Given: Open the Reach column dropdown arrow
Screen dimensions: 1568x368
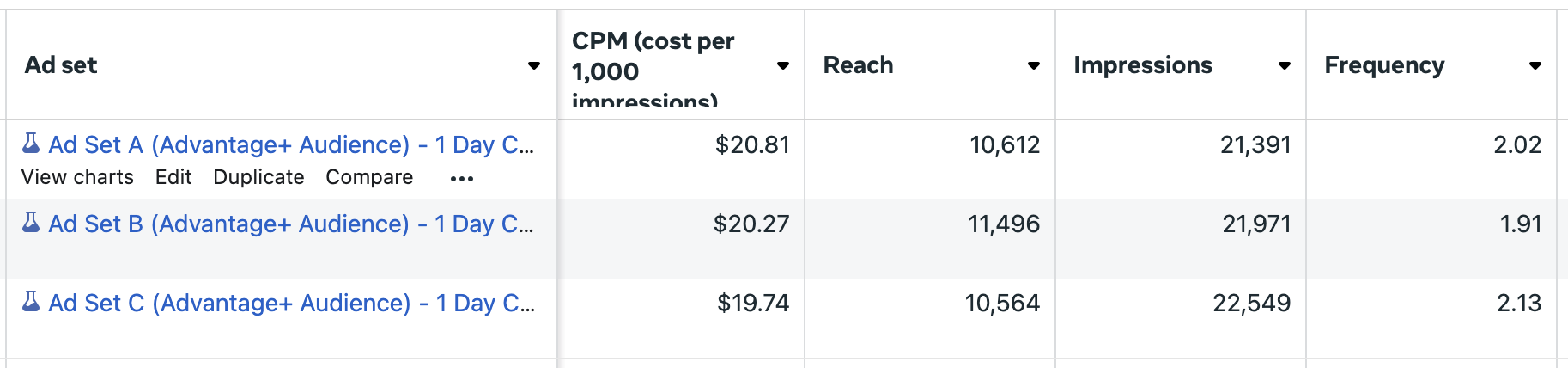Looking at the screenshot, I should [1034, 65].
